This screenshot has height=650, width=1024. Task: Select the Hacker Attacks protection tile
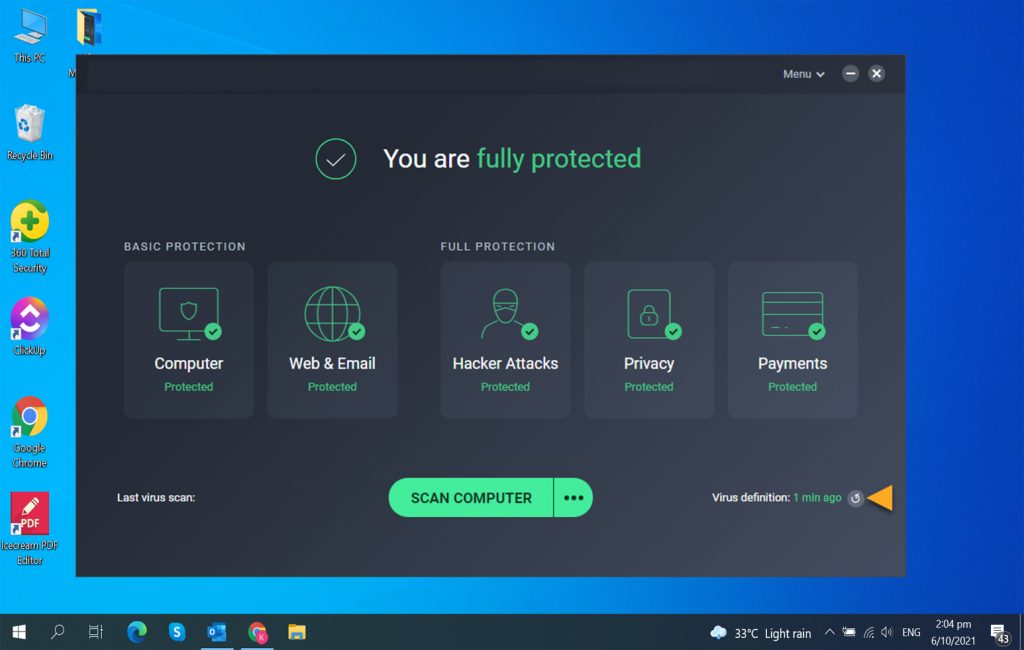click(x=505, y=340)
